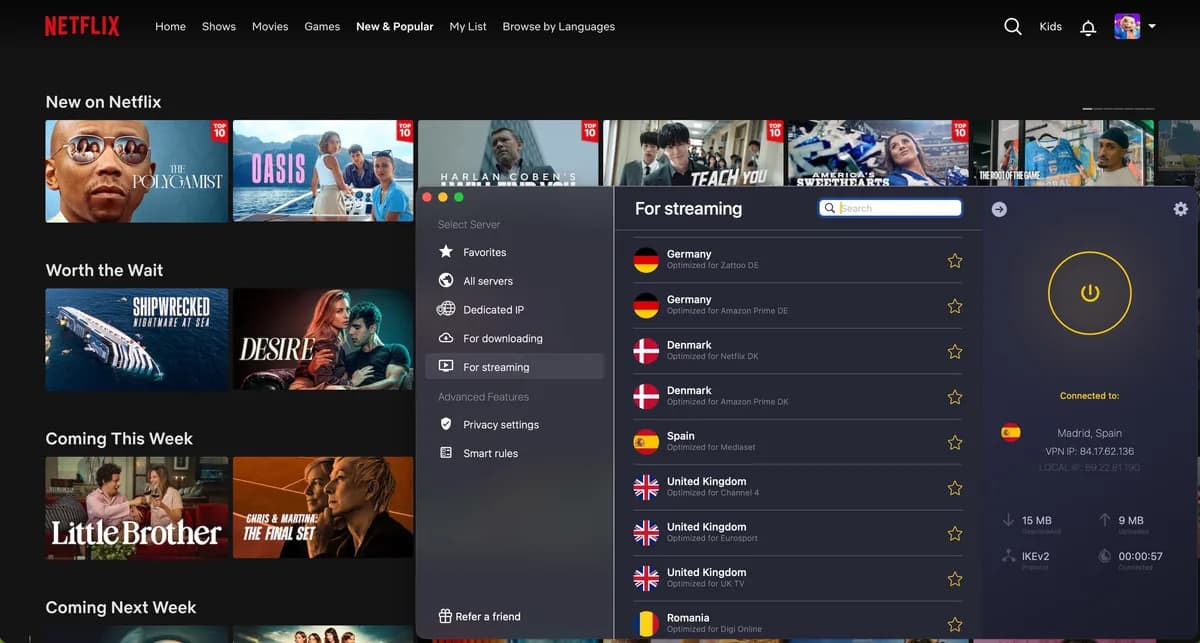1200x643 pixels.
Task: Click the Dedicated IP icon
Action: point(446,310)
